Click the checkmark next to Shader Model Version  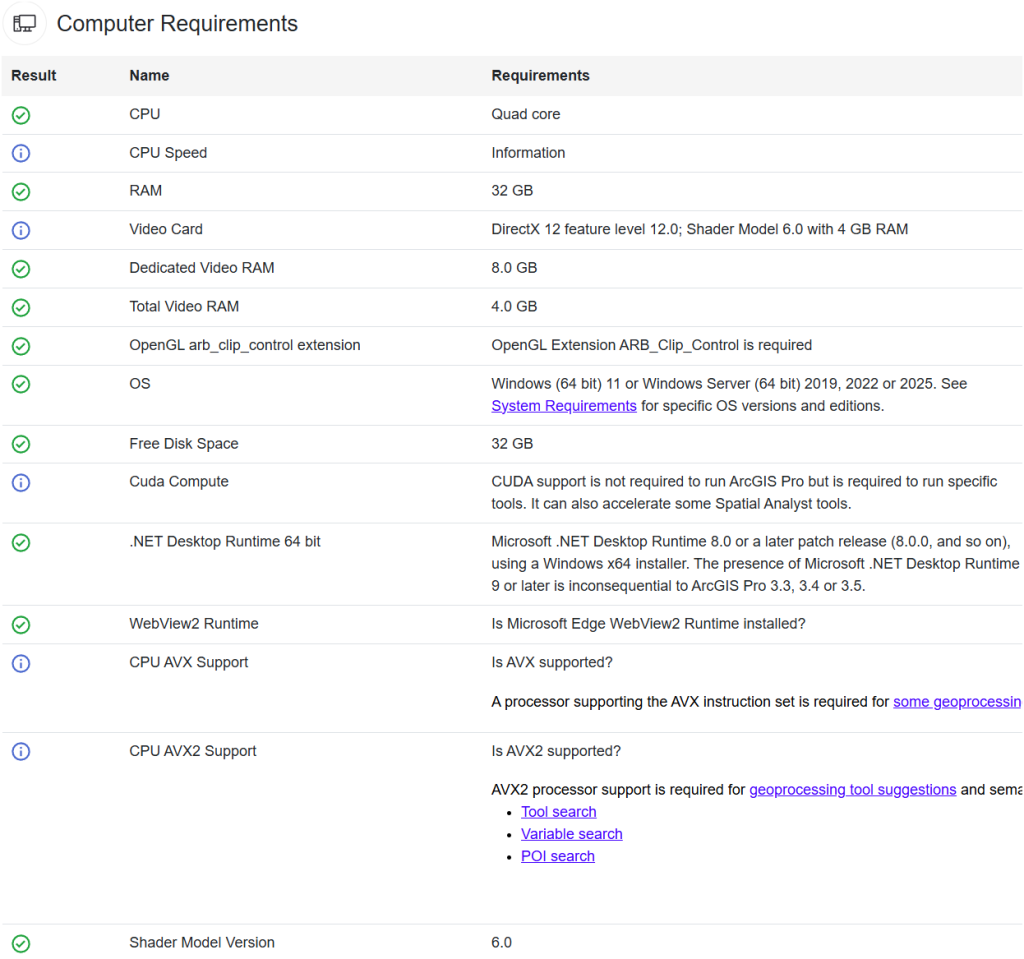(20, 943)
